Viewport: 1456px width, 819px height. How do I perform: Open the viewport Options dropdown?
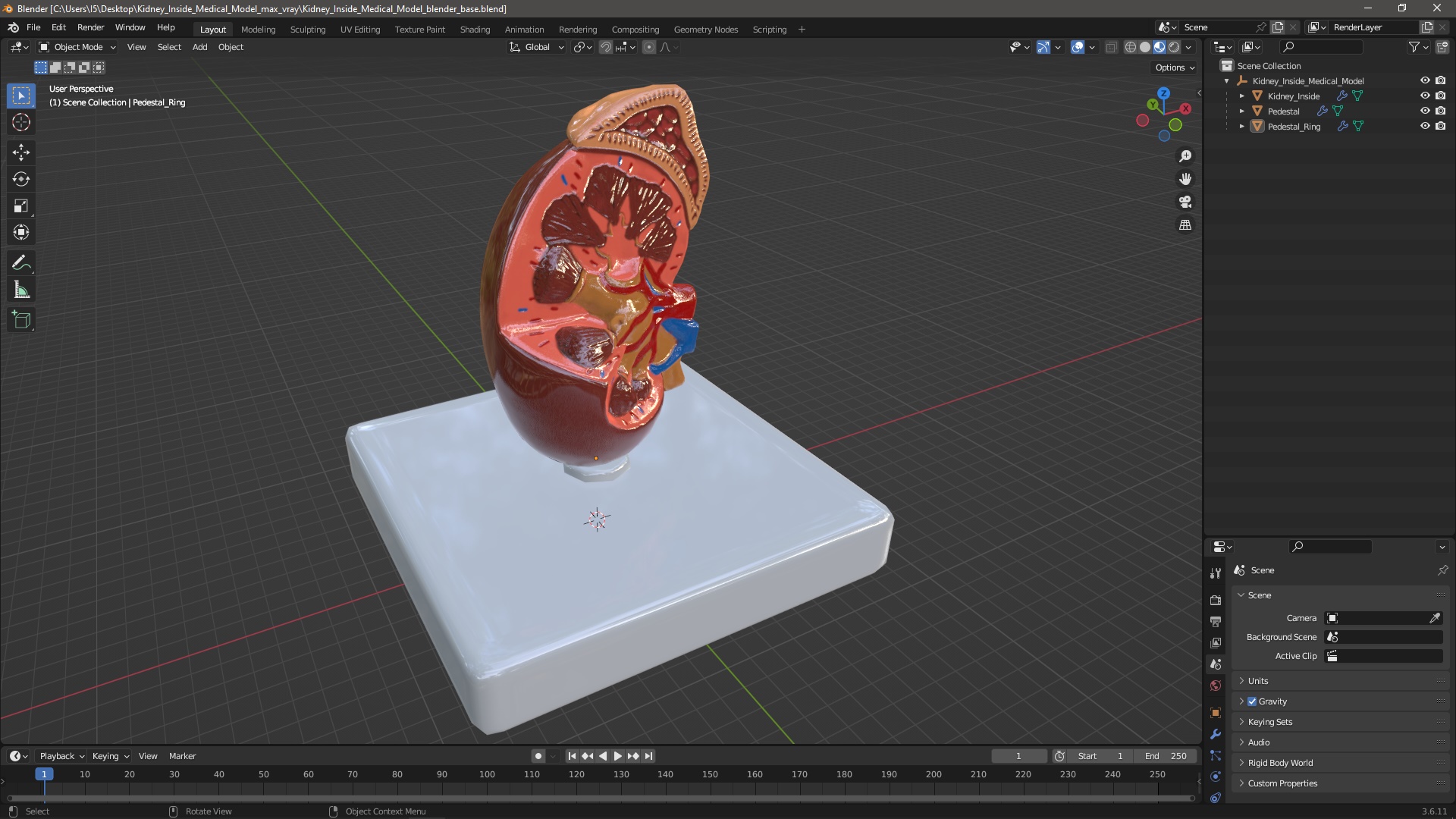coord(1175,67)
